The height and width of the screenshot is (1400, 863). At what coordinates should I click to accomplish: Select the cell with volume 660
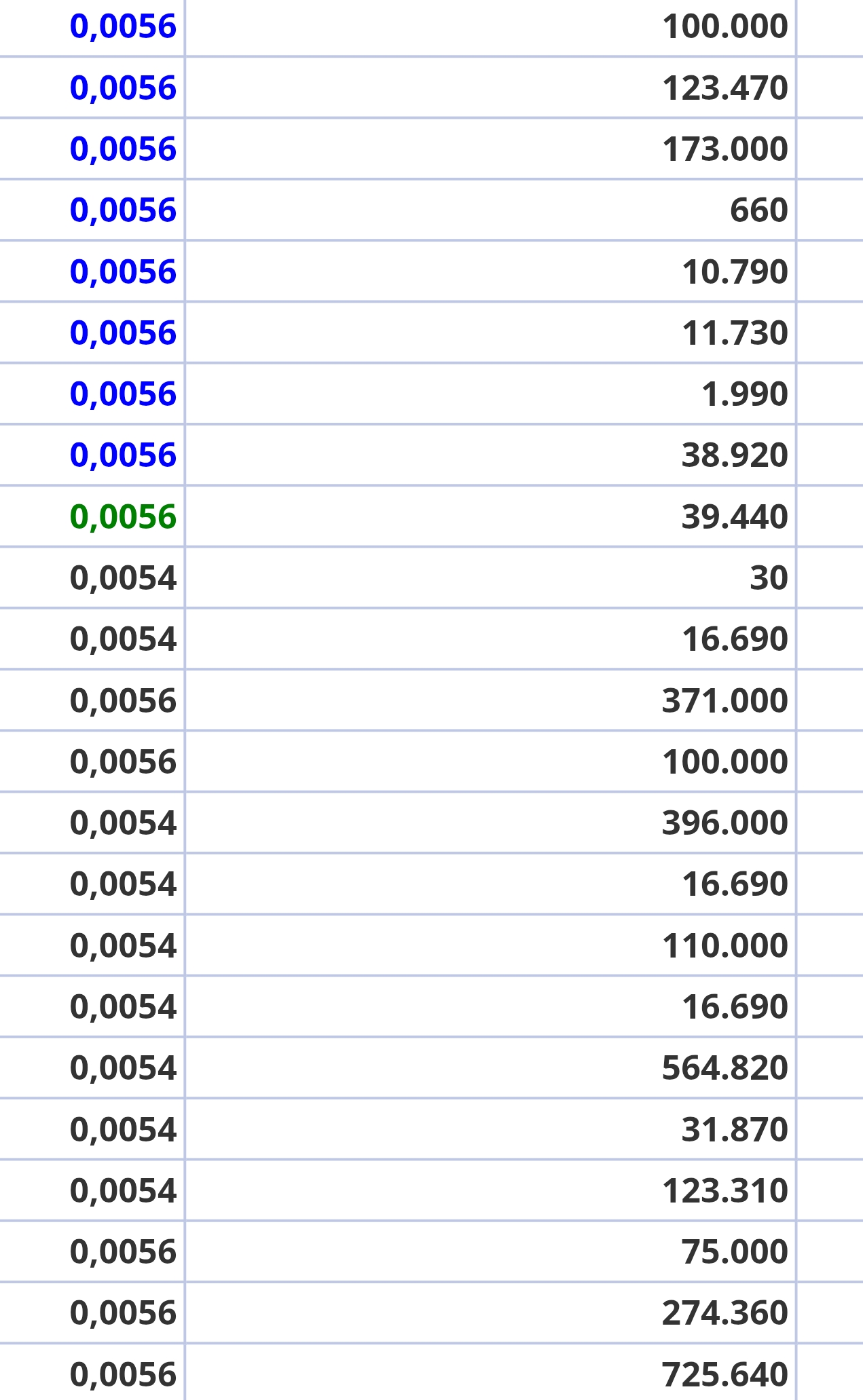758,210
